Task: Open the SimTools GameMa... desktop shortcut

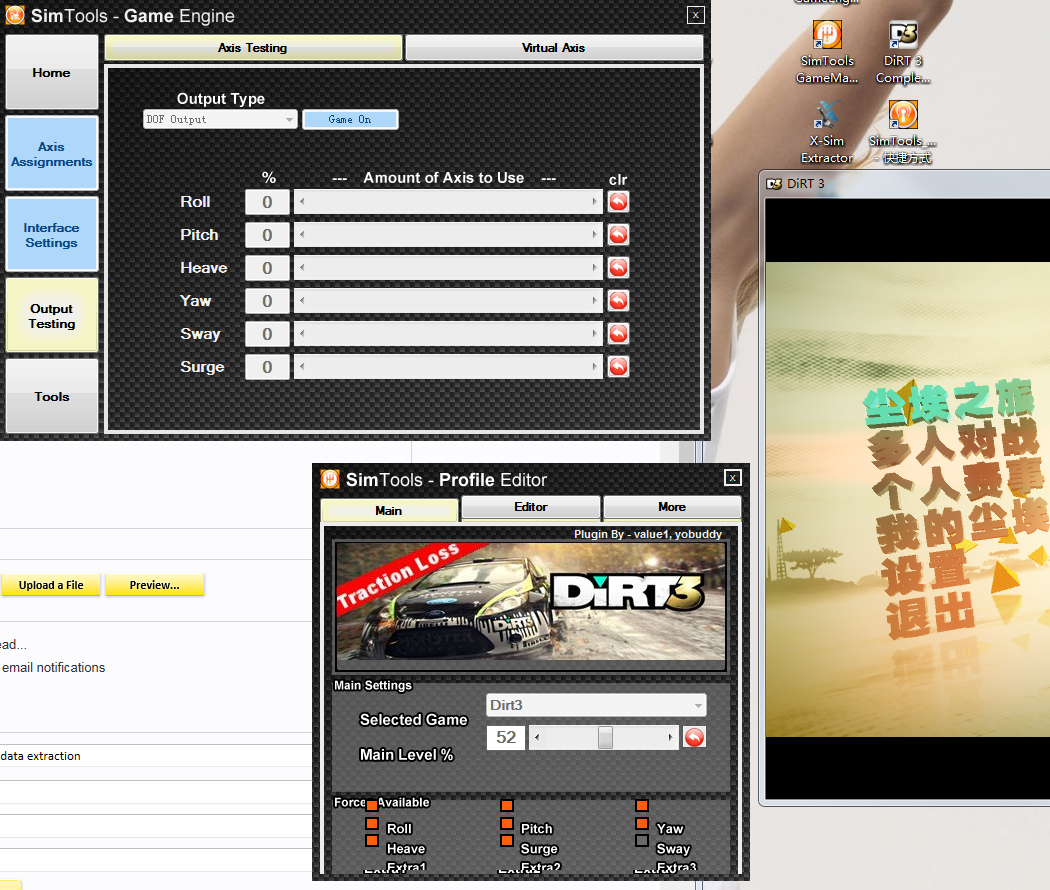Action: coord(827,53)
